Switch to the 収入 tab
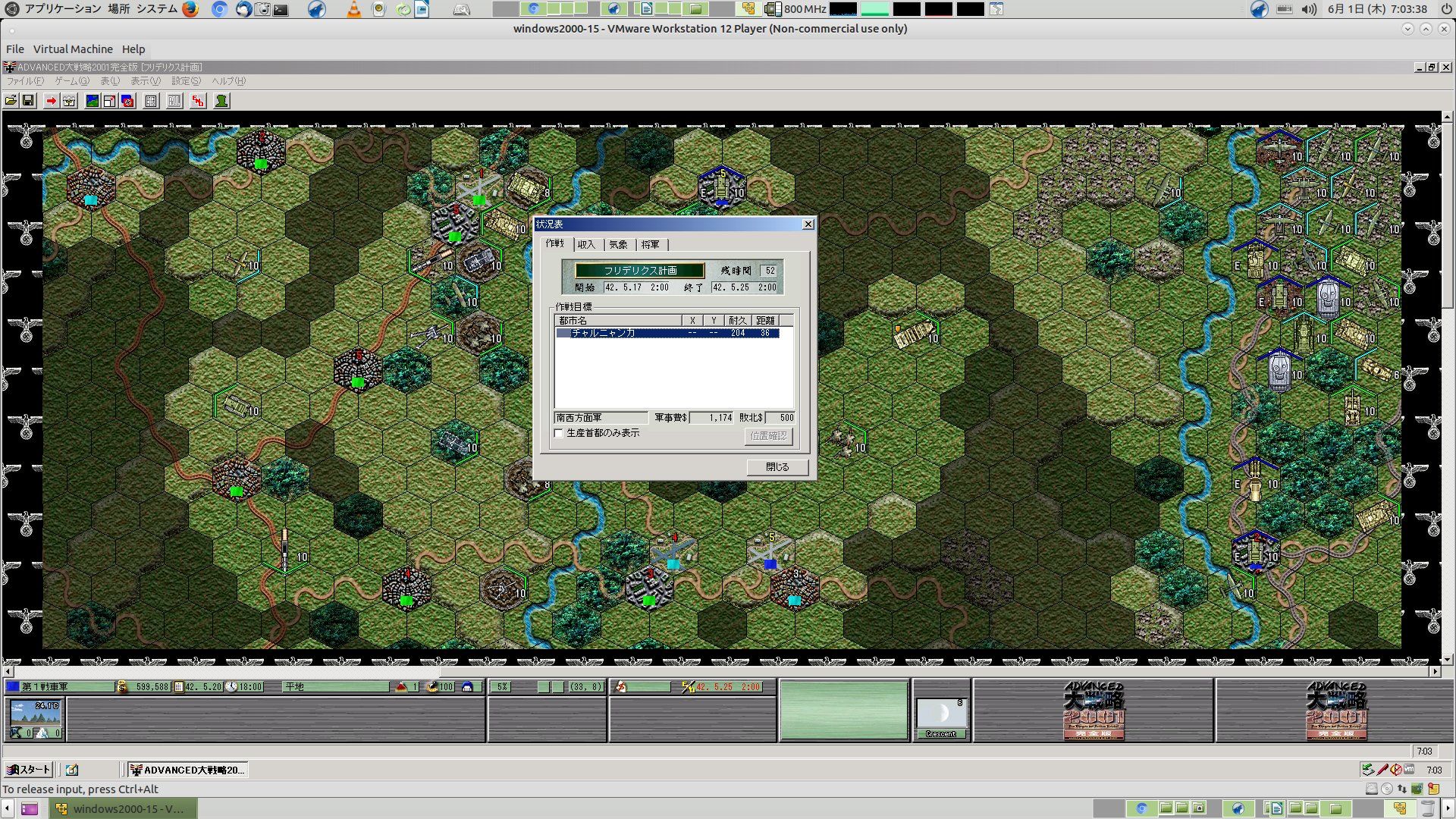This screenshot has width=1456, height=819. point(587,245)
